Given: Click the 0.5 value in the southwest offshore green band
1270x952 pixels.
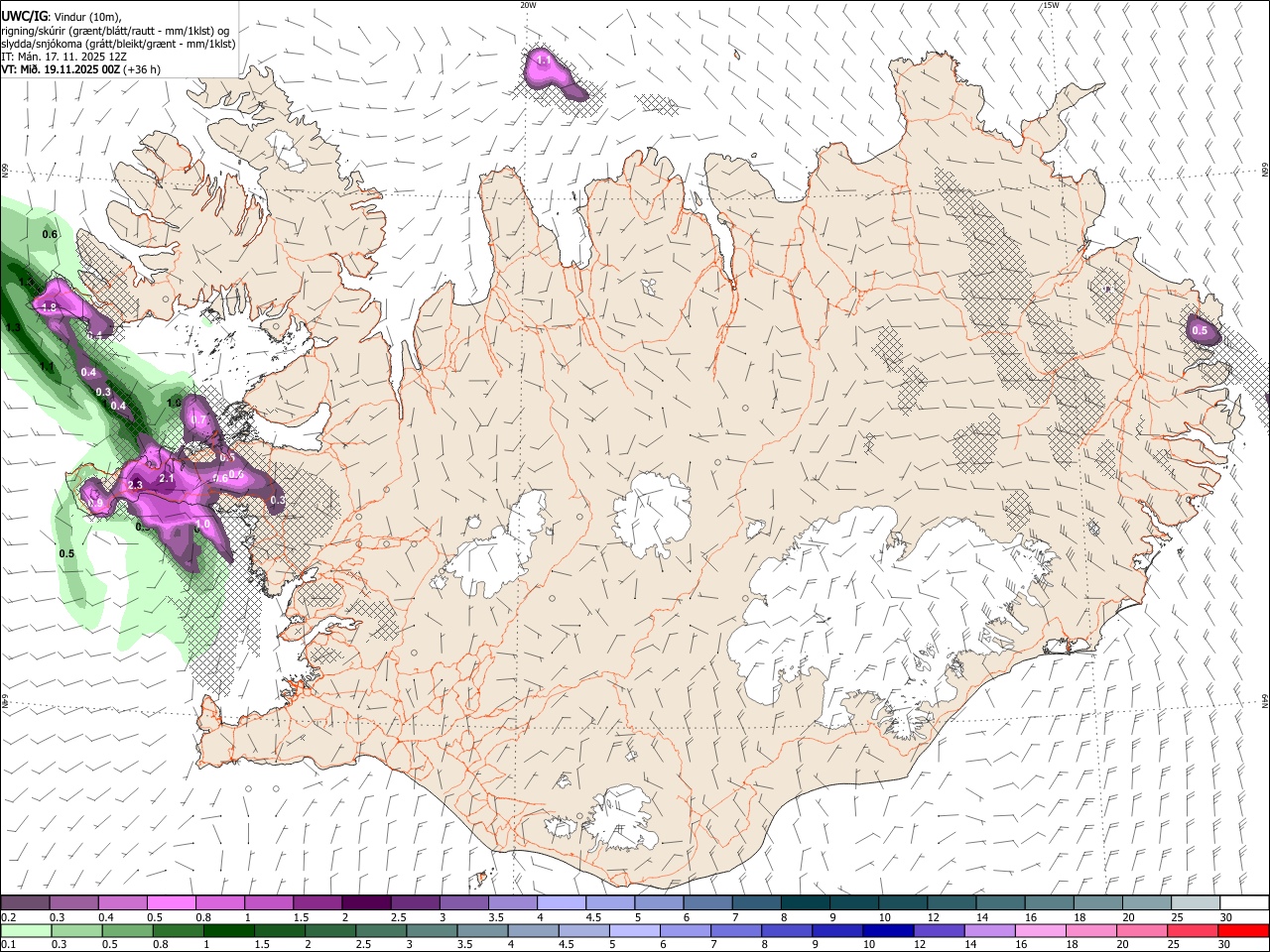Looking at the screenshot, I should [x=66, y=553].
